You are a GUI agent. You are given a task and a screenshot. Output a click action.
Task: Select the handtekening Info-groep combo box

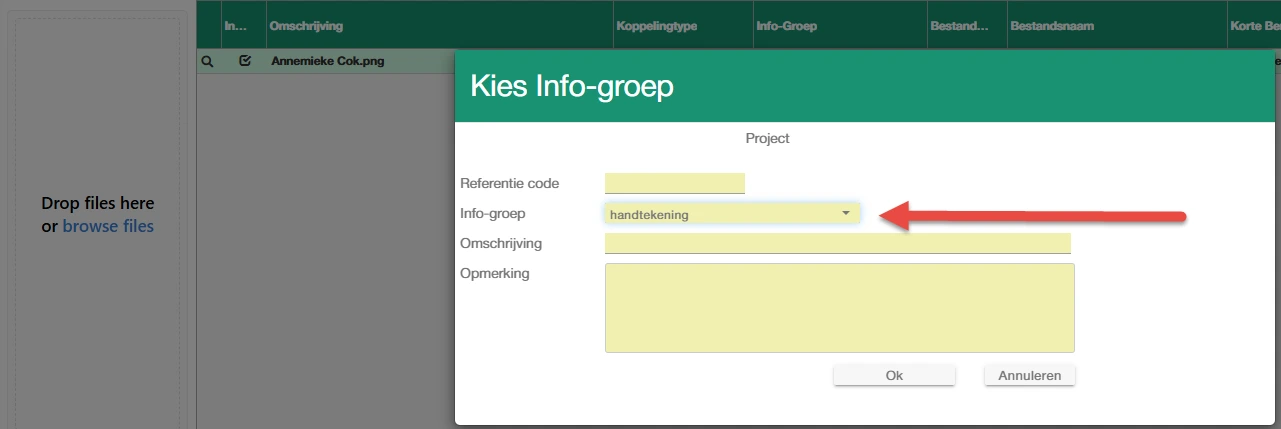click(x=732, y=214)
